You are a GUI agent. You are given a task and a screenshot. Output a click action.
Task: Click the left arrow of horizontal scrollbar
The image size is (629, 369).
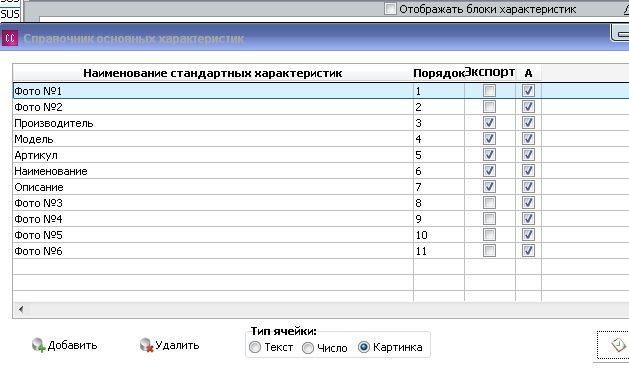20,309
